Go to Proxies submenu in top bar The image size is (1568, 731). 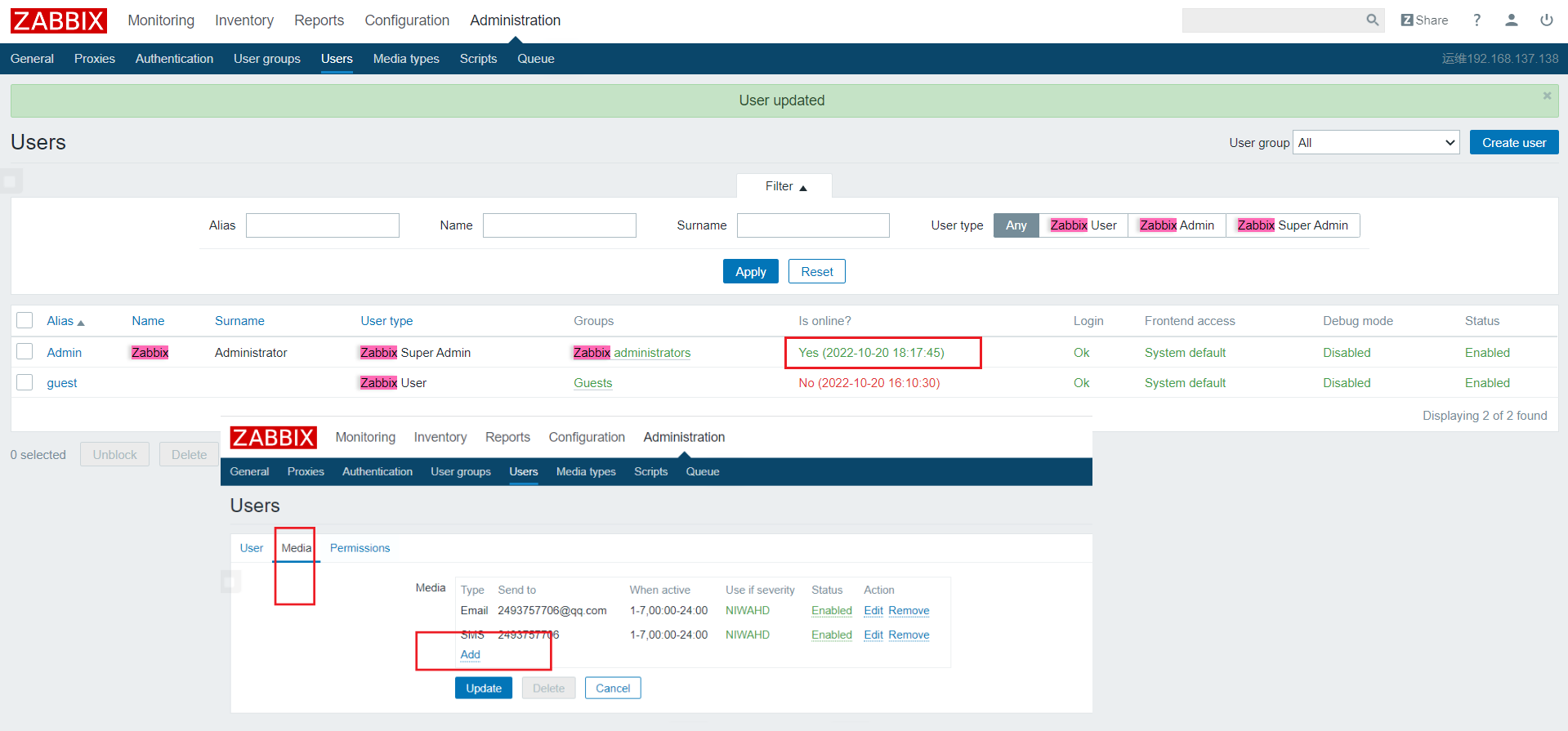click(x=95, y=59)
